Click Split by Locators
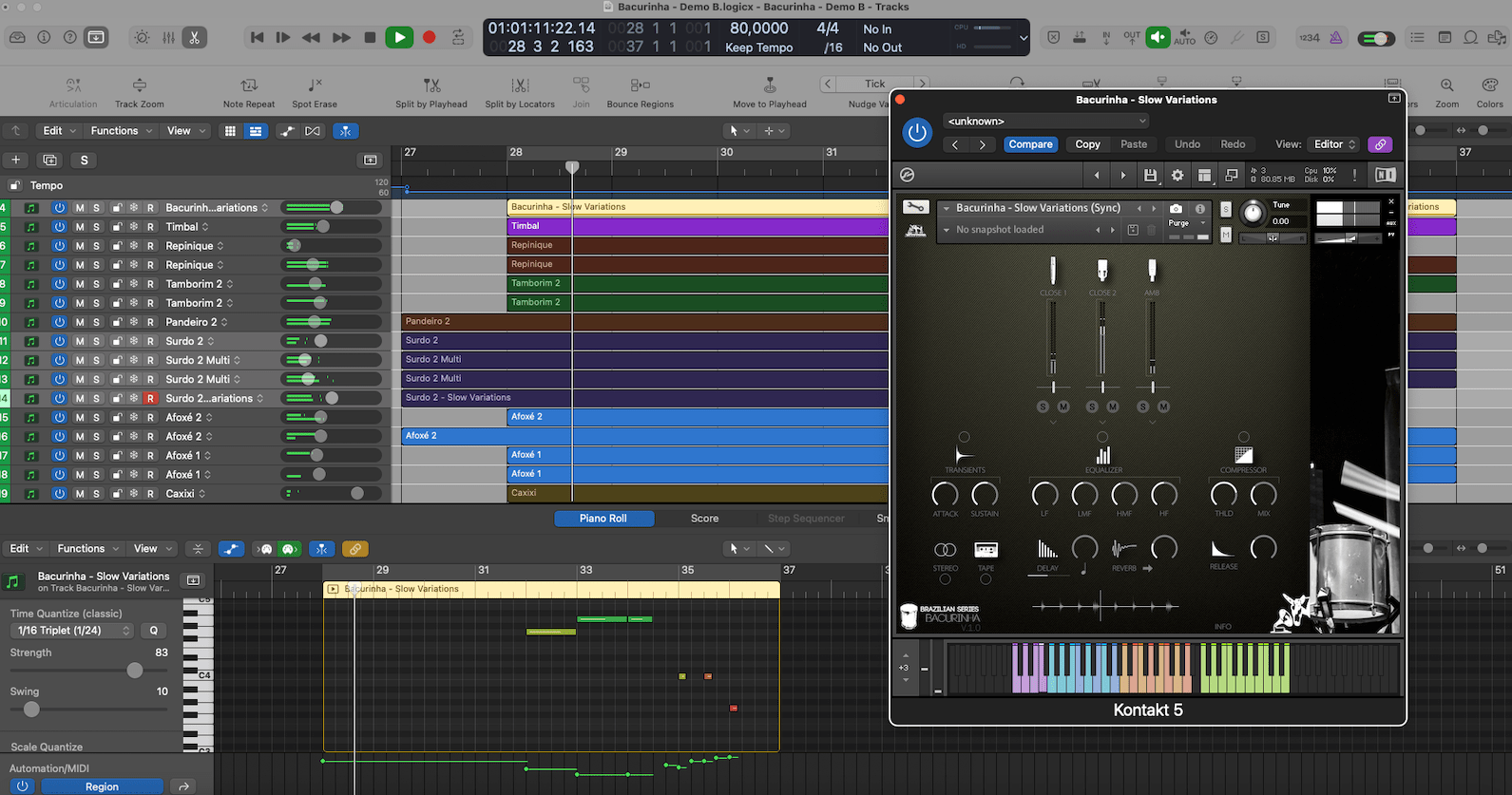The image size is (1512, 795). click(520, 92)
